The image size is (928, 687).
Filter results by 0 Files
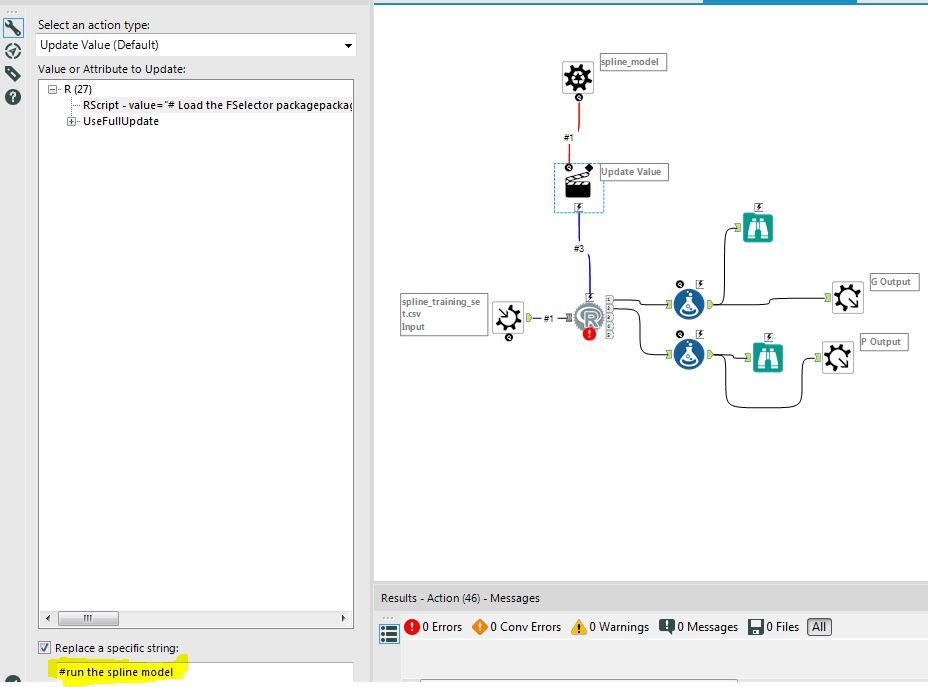click(774, 627)
